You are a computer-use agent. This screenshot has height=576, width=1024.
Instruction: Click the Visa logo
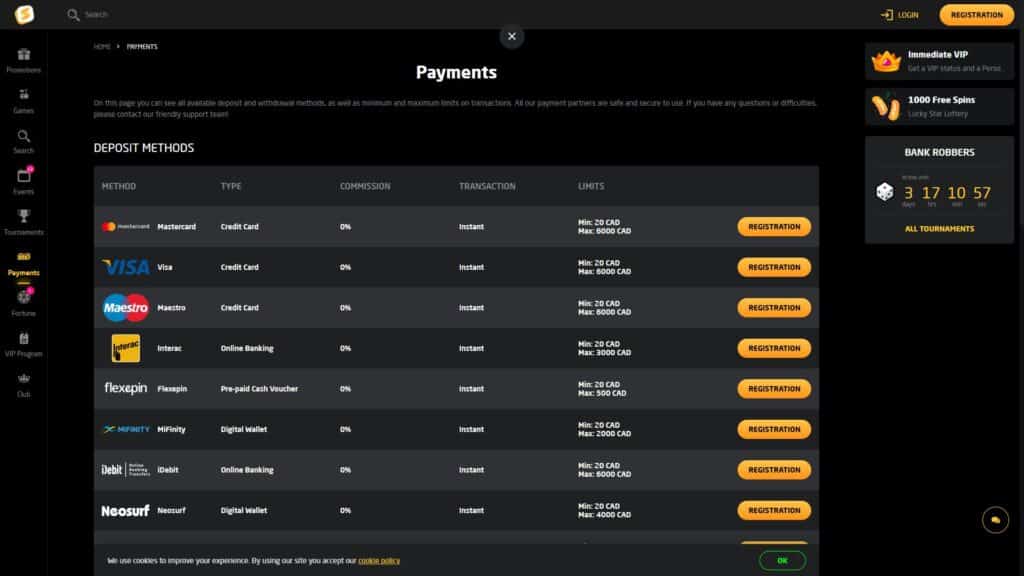(x=126, y=267)
